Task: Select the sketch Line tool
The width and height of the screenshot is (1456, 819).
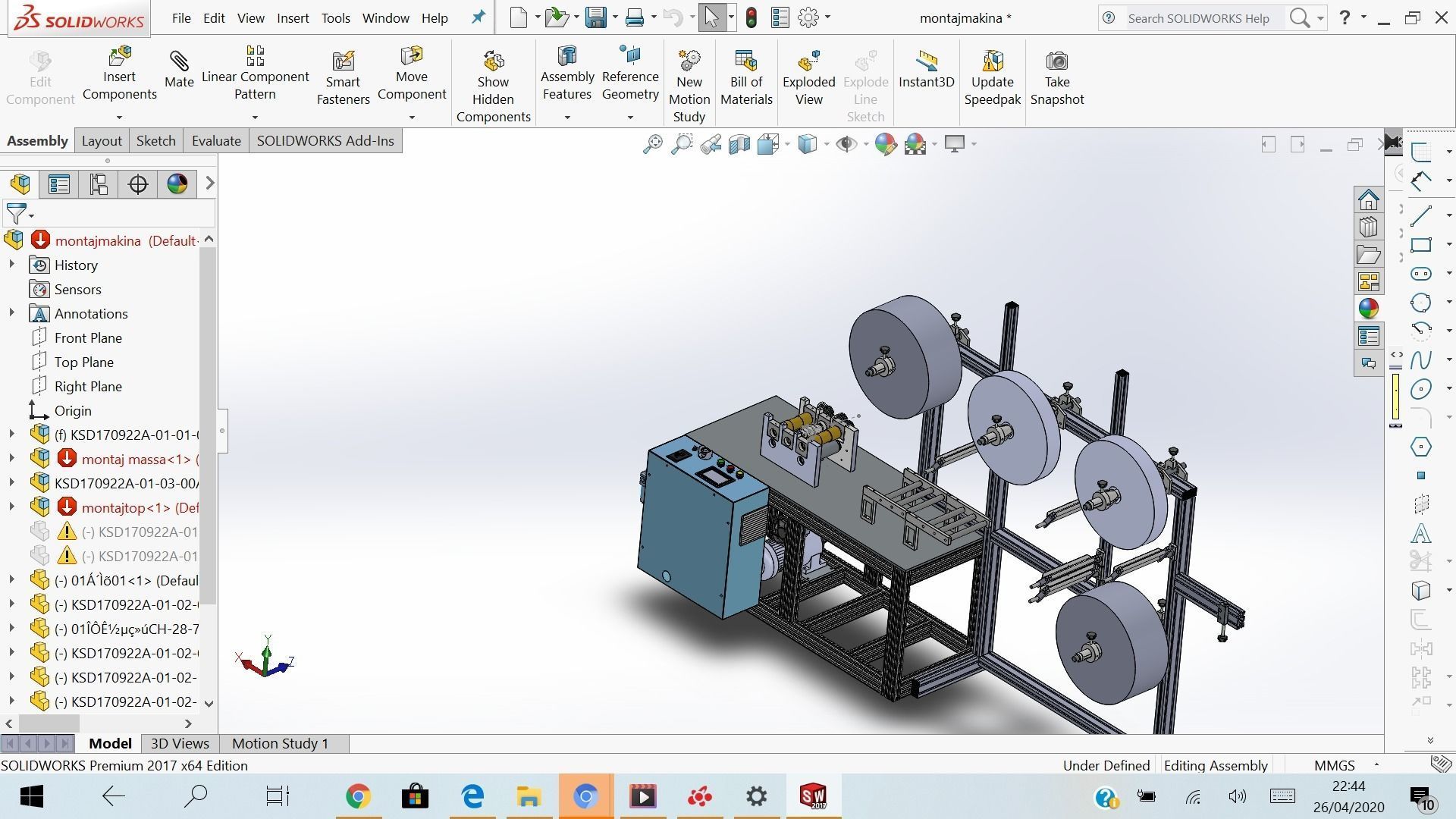Action: 1420,215
